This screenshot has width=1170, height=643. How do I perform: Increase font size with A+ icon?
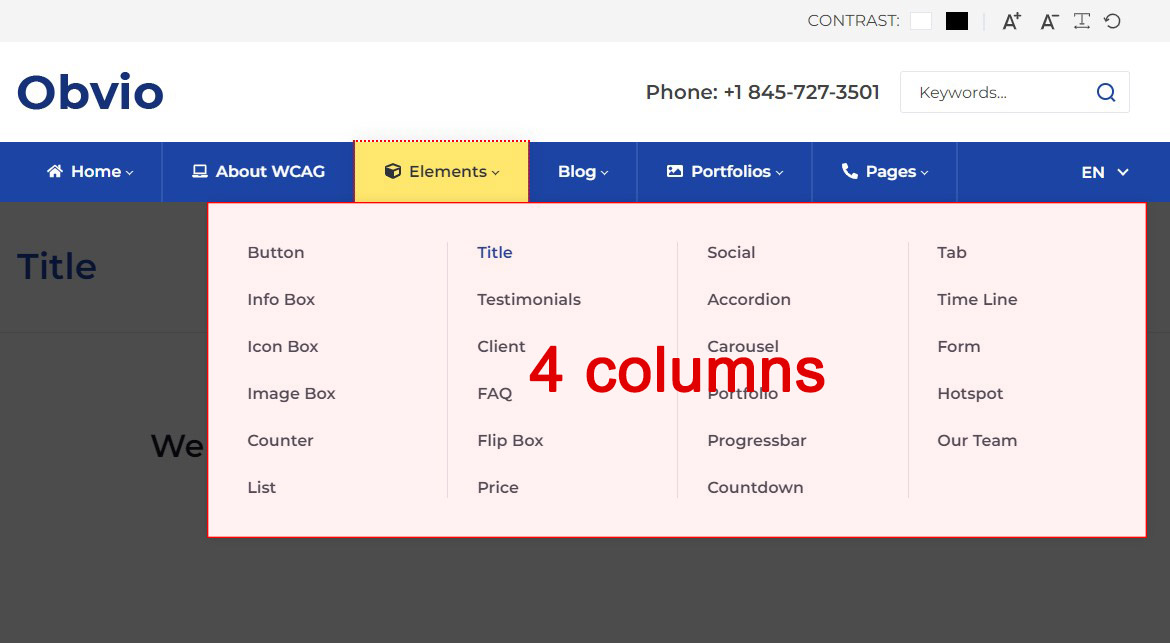[x=1011, y=22]
